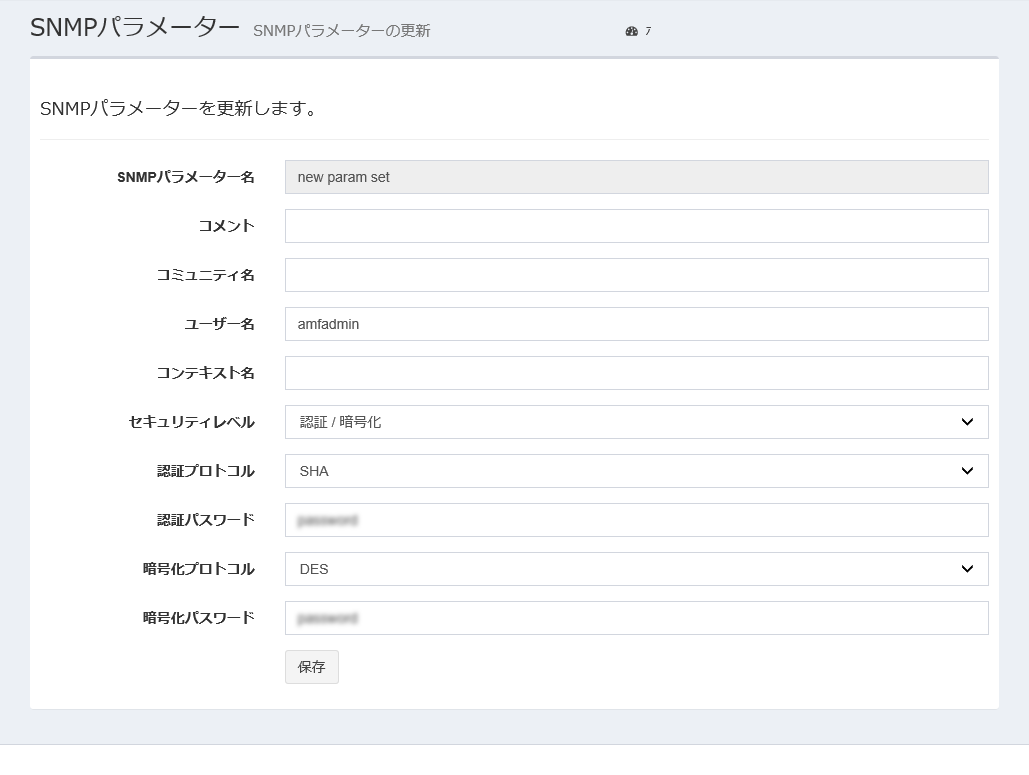
Task: Focus the コメント text field
Action: tap(636, 226)
